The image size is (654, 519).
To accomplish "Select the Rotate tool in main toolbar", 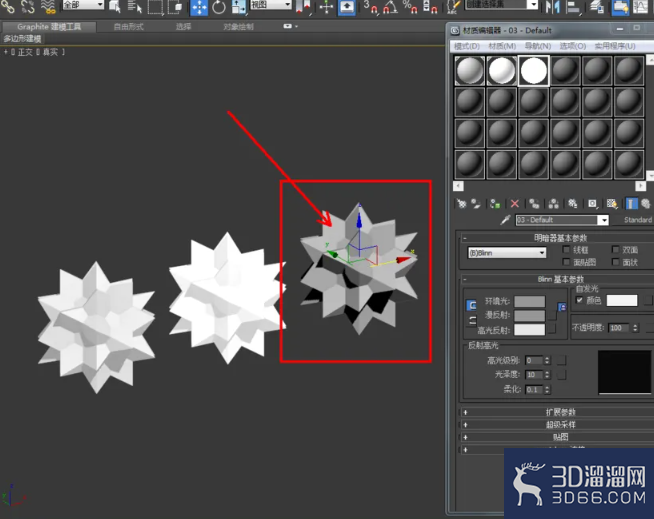I will (219, 8).
